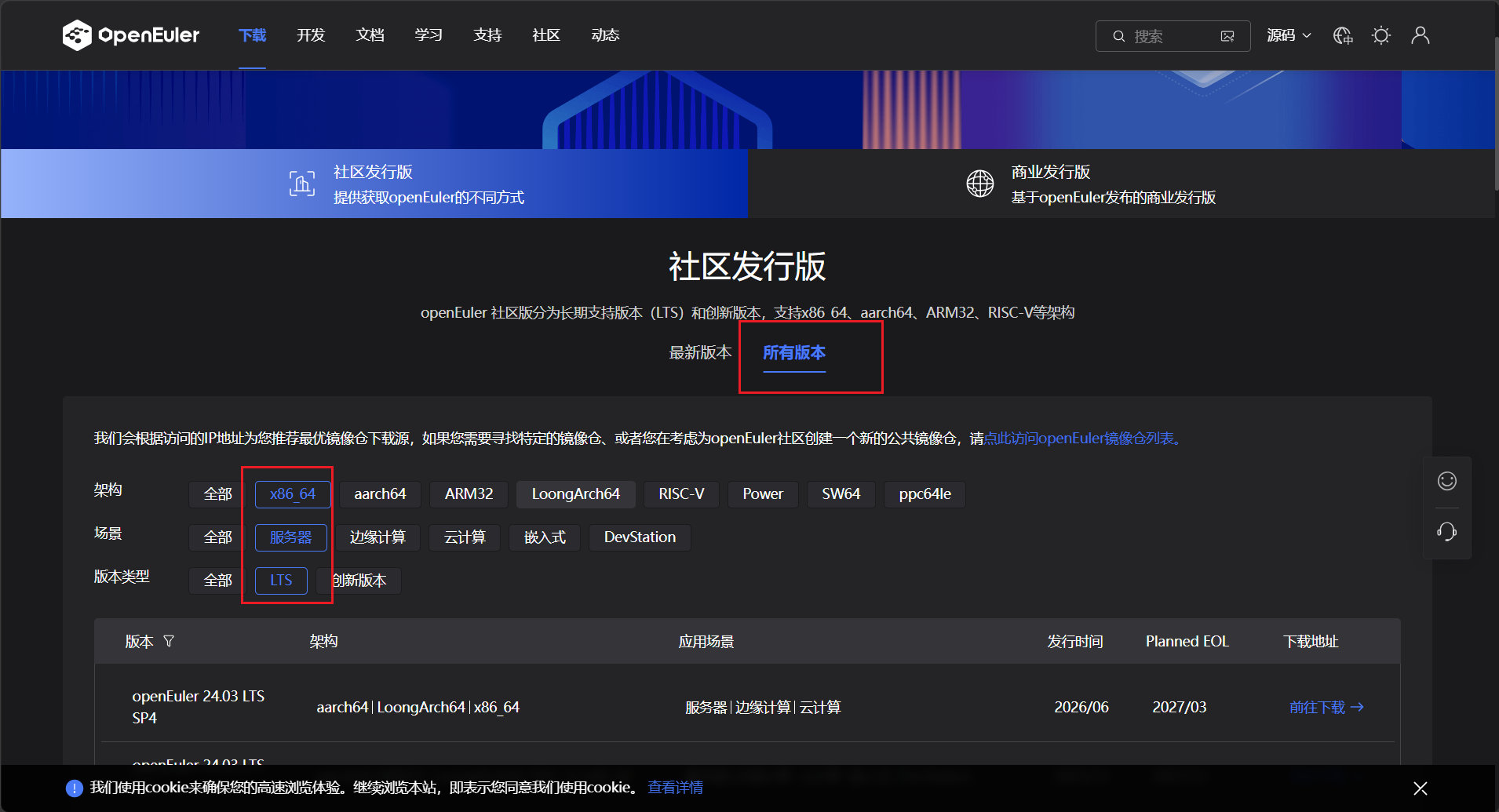Switch to the 商业发行版 tab
This screenshot has width=1499, height=812.
1123,184
